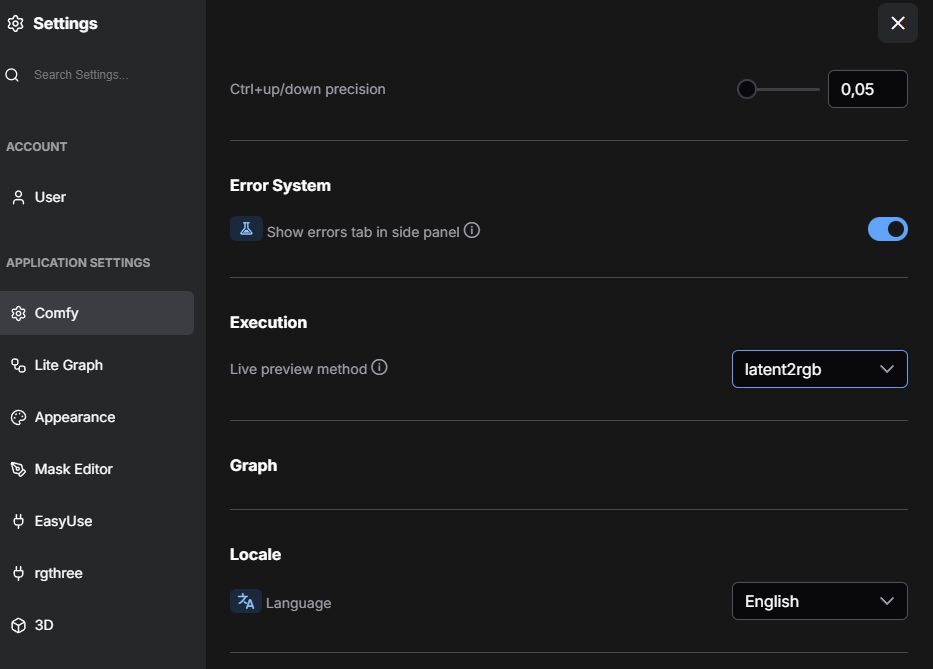Select the 3D settings category
This screenshot has width=933, height=669.
tap(97, 626)
